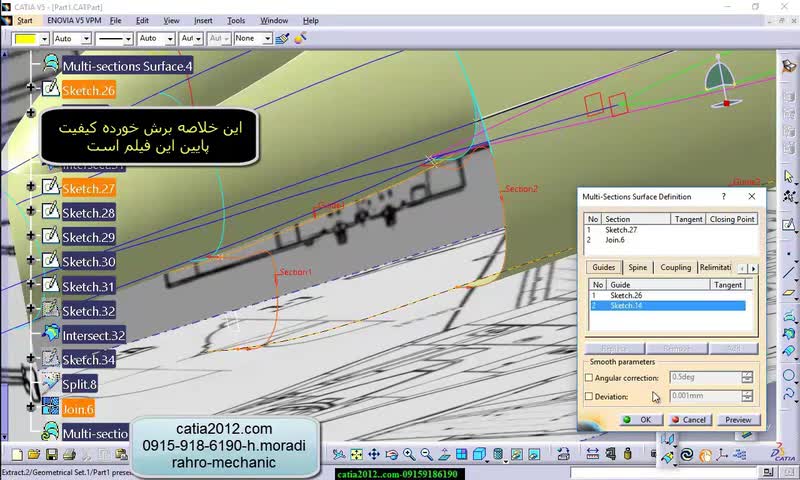
Task: Select the Point tool on right toolbar
Action: coord(789,252)
